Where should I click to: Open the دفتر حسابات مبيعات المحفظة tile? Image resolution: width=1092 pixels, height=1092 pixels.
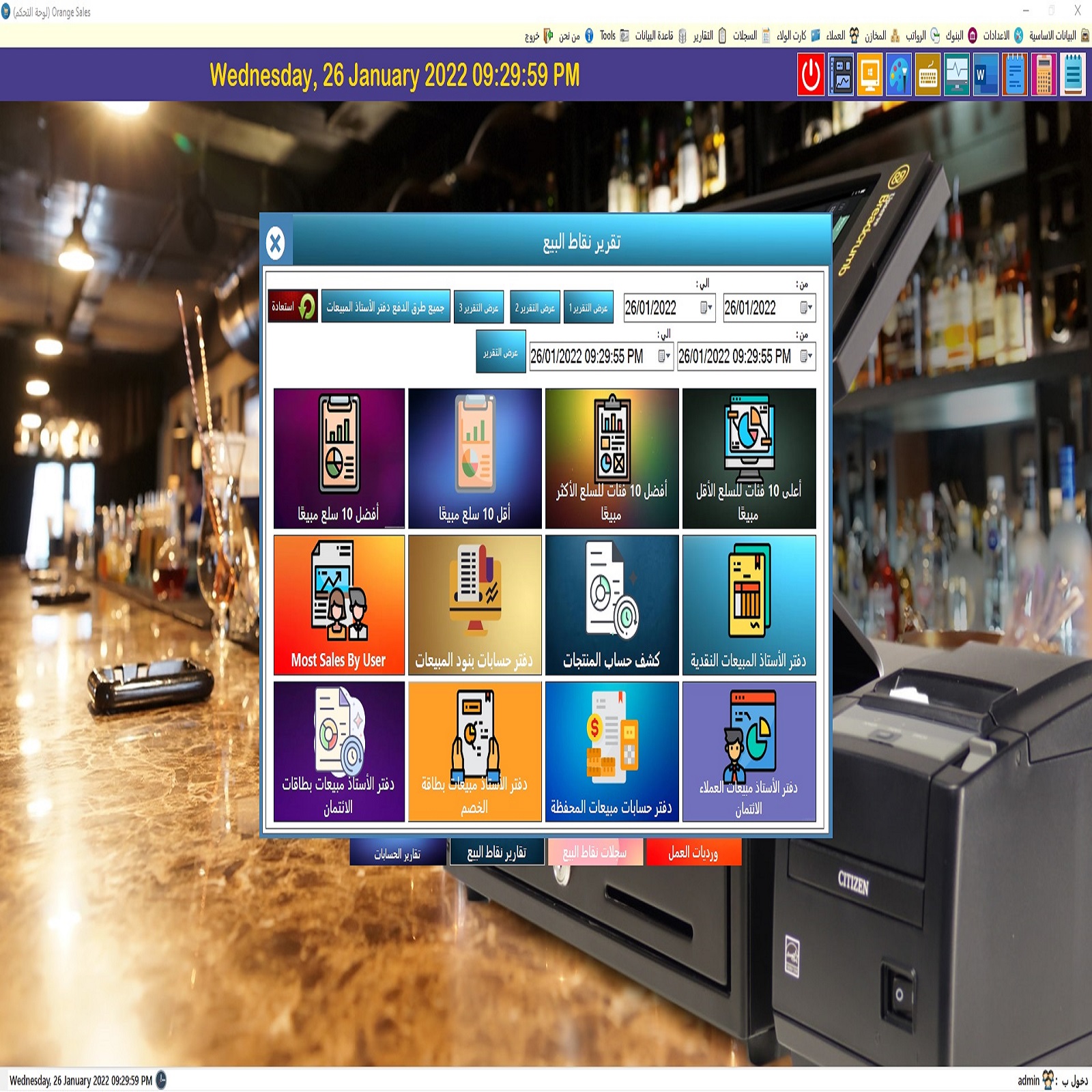click(612, 751)
